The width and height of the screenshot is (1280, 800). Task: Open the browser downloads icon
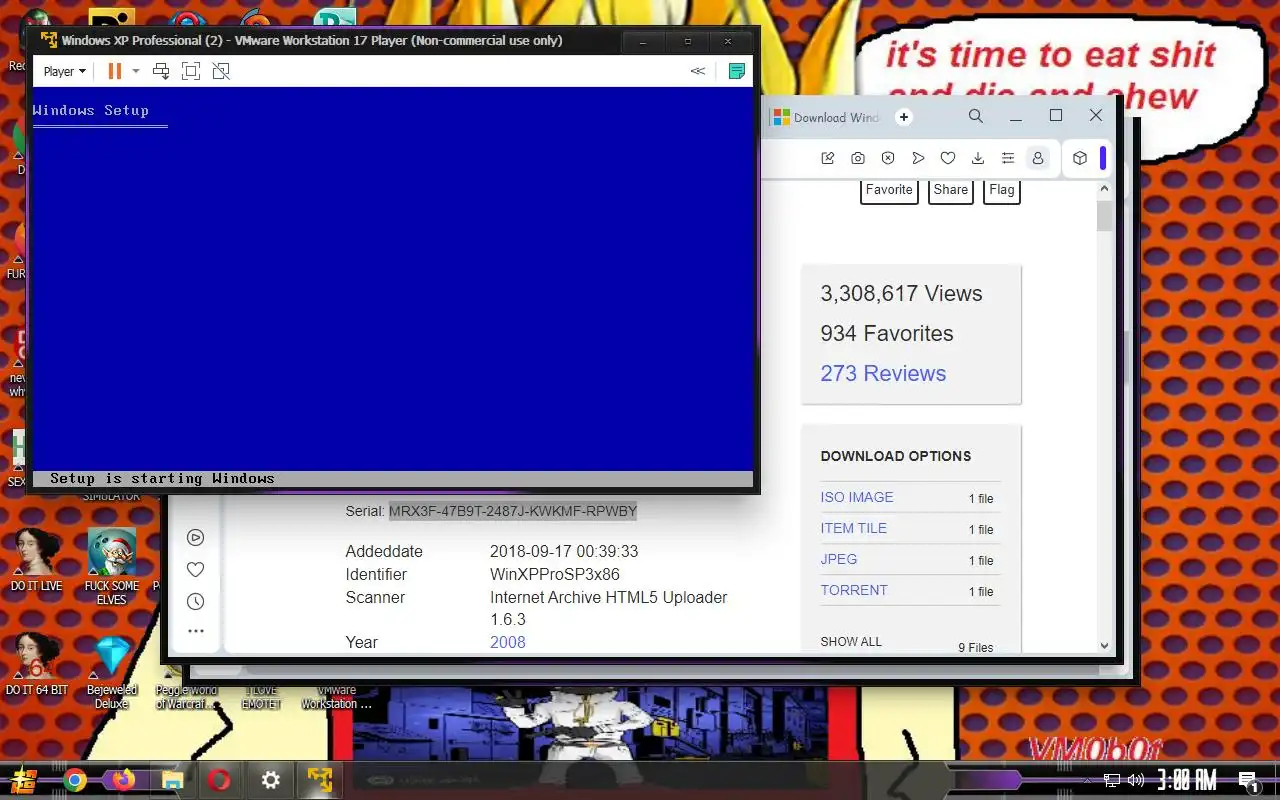[978, 158]
